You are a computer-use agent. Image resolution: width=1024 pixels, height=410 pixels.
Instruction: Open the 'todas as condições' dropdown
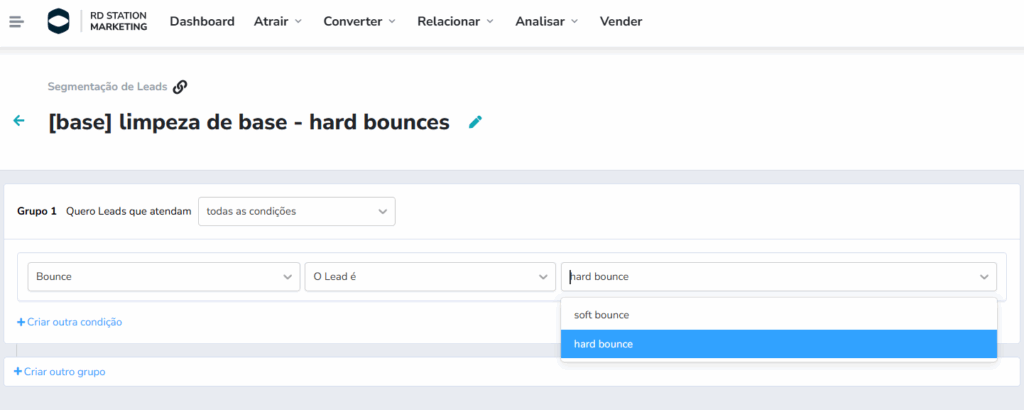click(x=297, y=211)
